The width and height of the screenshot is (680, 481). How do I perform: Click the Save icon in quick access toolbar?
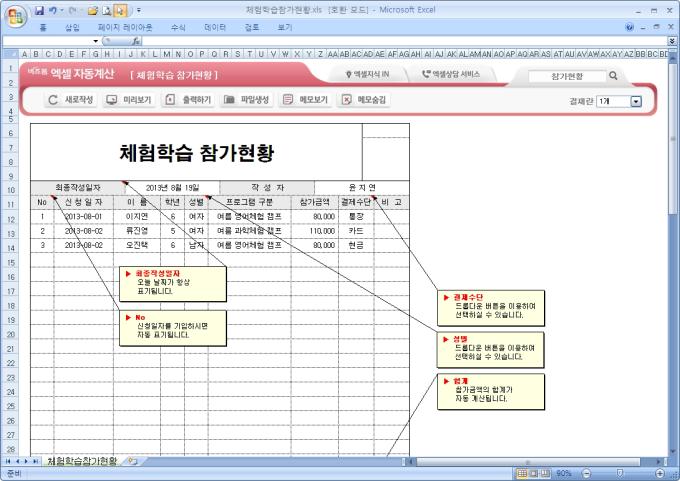pos(39,10)
